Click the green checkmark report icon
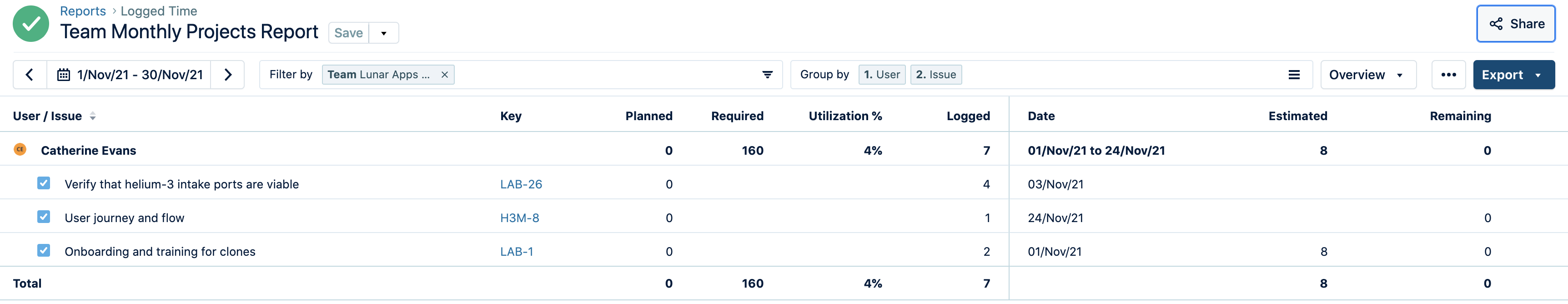 30,24
